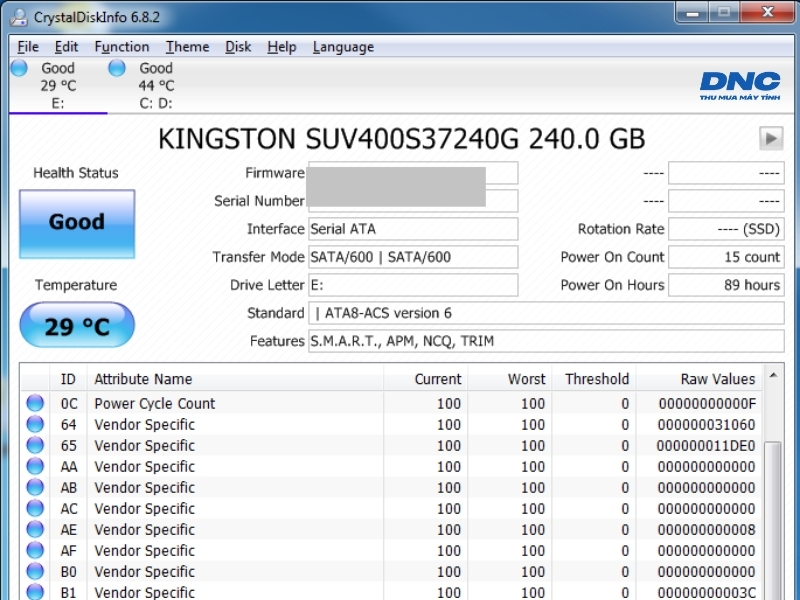
Task: Click the Transfer Mode SATA/600 field
Action: coord(413,257)
